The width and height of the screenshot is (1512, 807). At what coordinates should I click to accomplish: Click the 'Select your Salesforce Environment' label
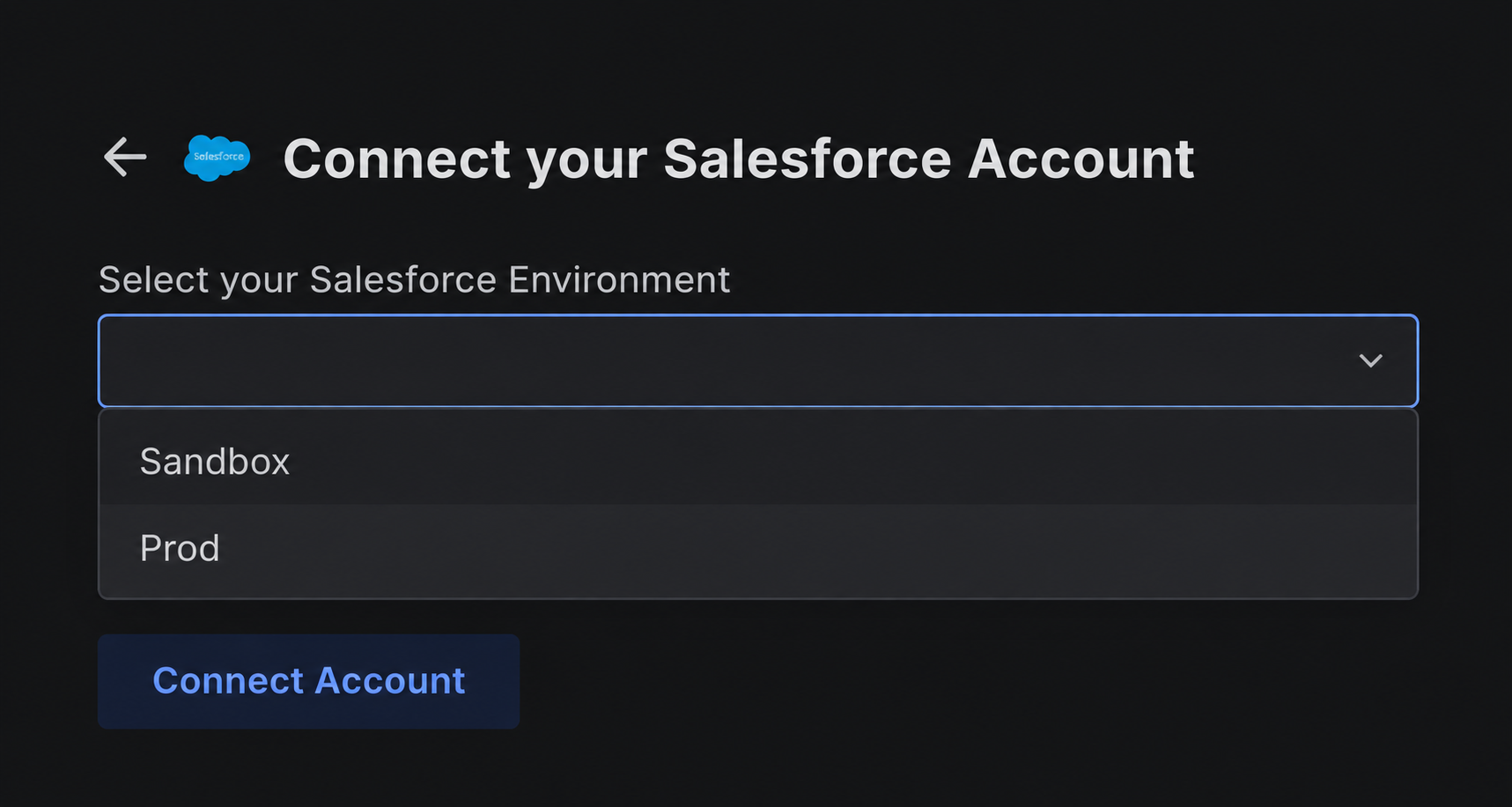click(x=415, y=280)
